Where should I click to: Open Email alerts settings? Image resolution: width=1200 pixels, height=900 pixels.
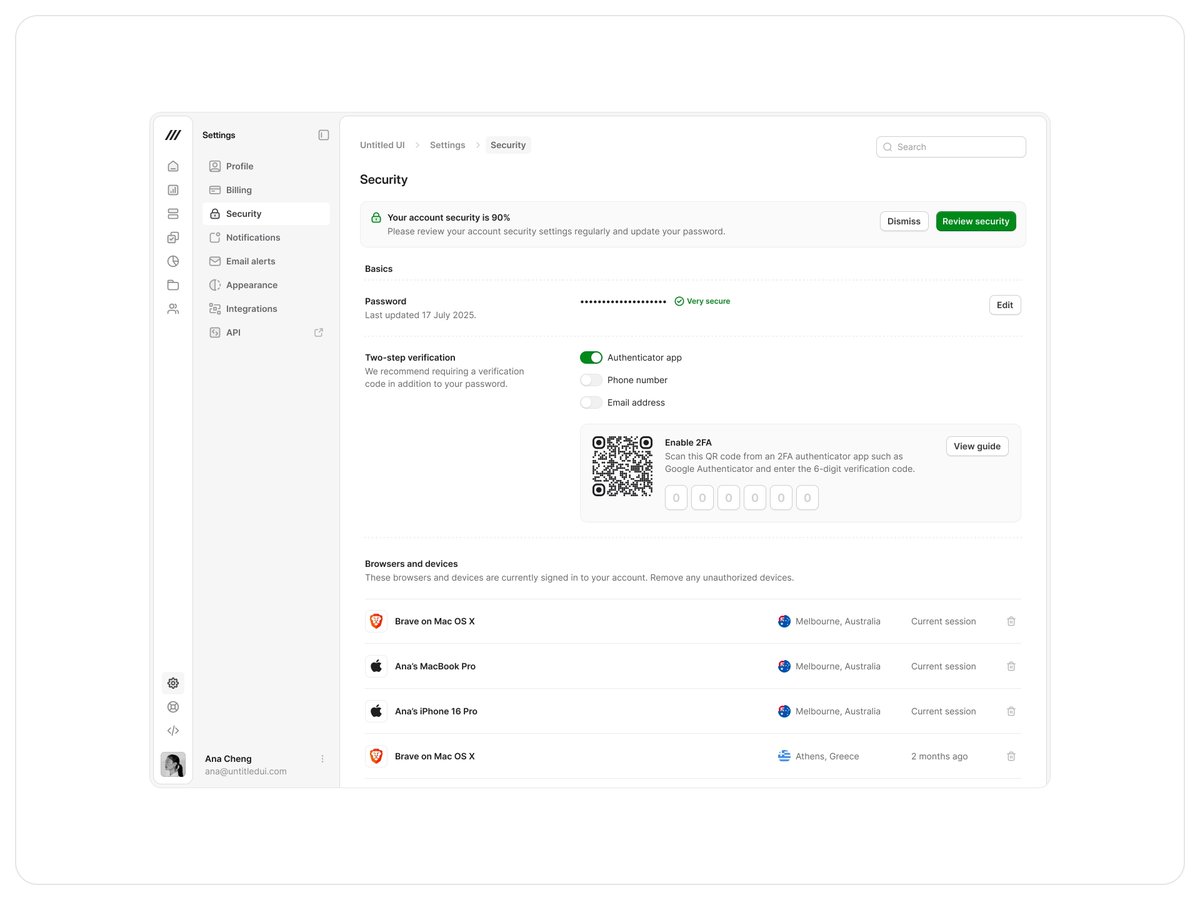266,262
